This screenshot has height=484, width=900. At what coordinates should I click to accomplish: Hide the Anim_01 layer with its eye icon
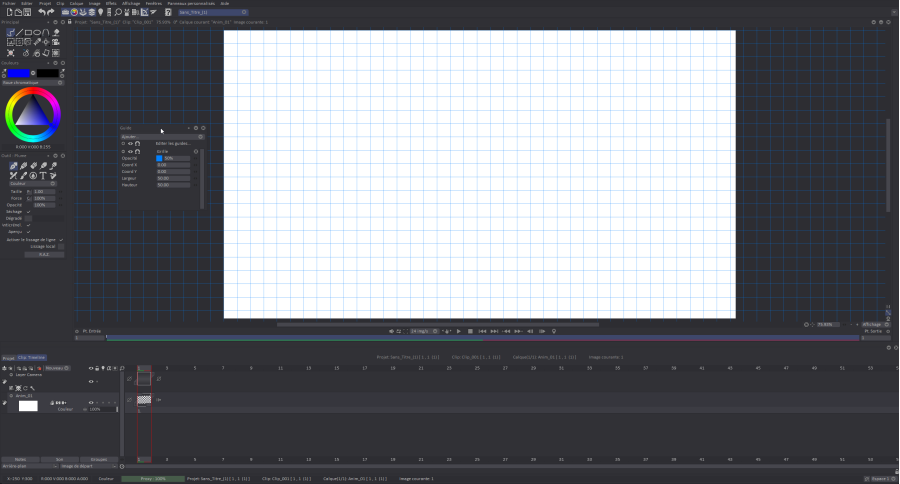coord(91,402)
